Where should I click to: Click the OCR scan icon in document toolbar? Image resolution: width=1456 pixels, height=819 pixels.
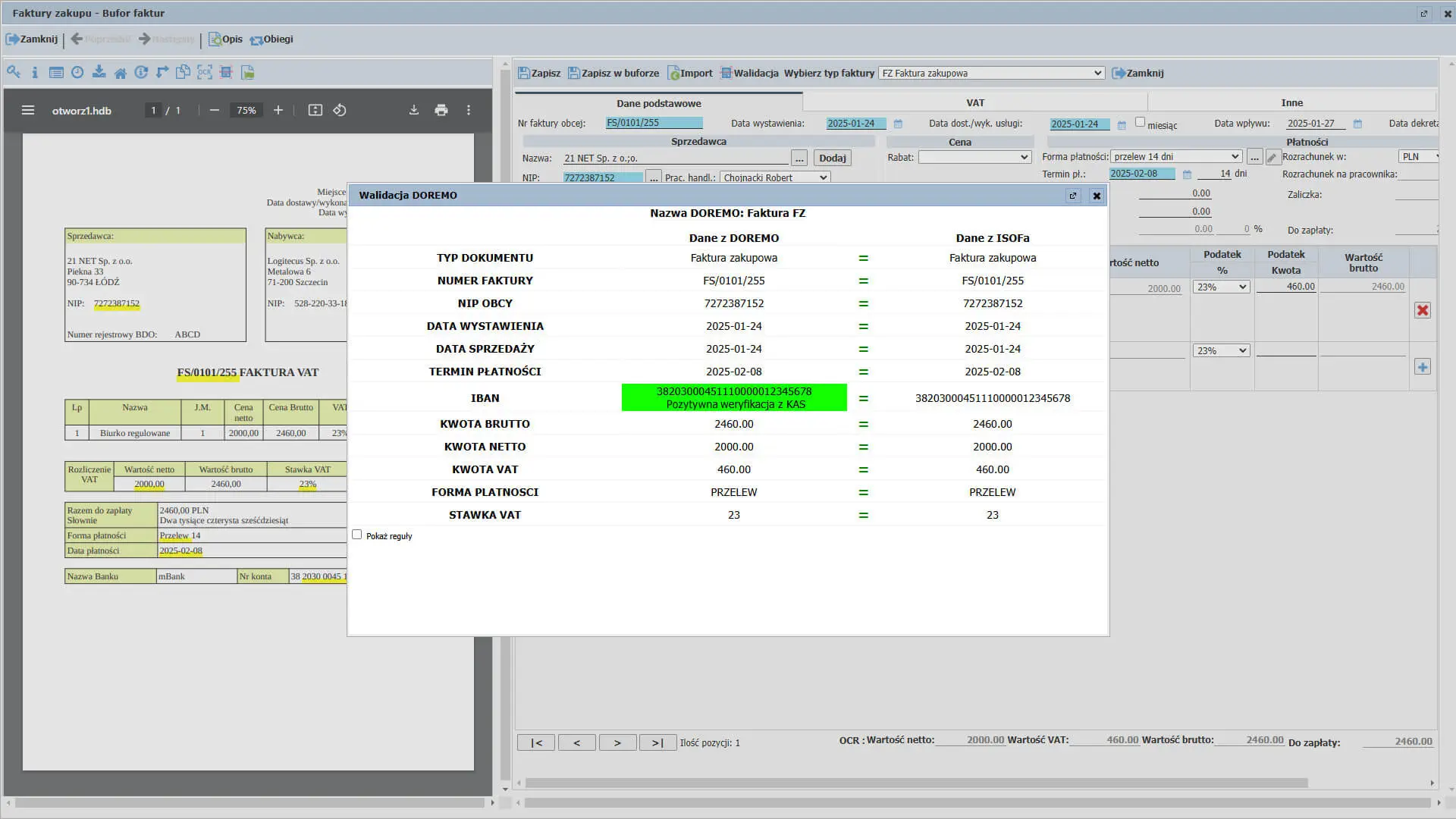point(205,73)
